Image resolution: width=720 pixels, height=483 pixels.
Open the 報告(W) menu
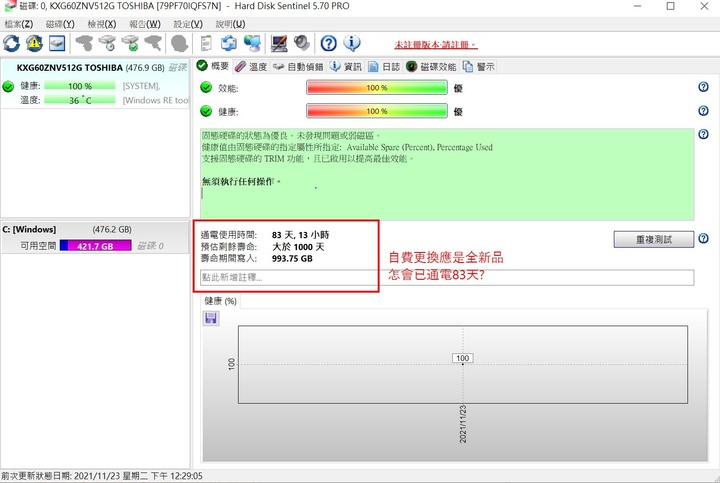(x=145, y=24)
